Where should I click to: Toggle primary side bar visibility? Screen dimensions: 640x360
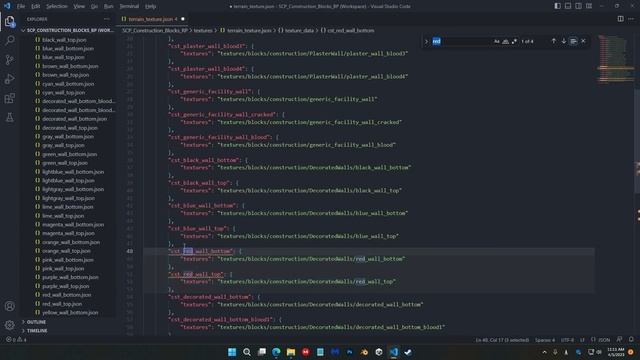pos(558,6)
